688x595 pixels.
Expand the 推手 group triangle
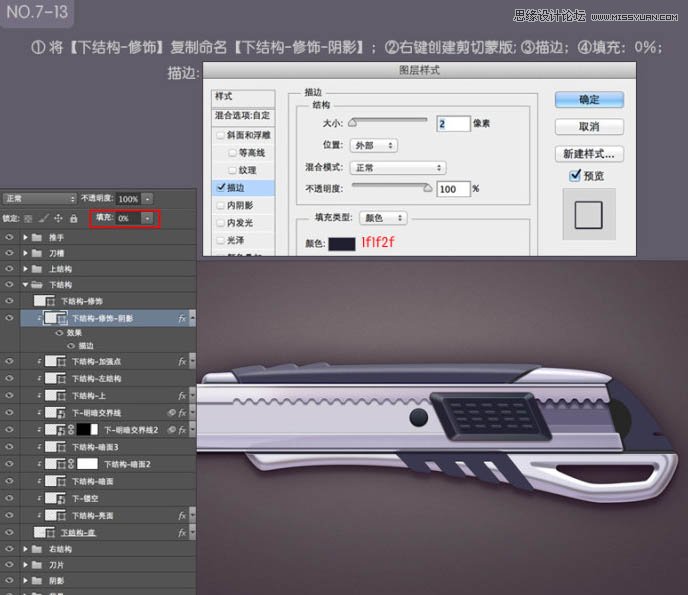pyautogui.click(x=25, y=237)
